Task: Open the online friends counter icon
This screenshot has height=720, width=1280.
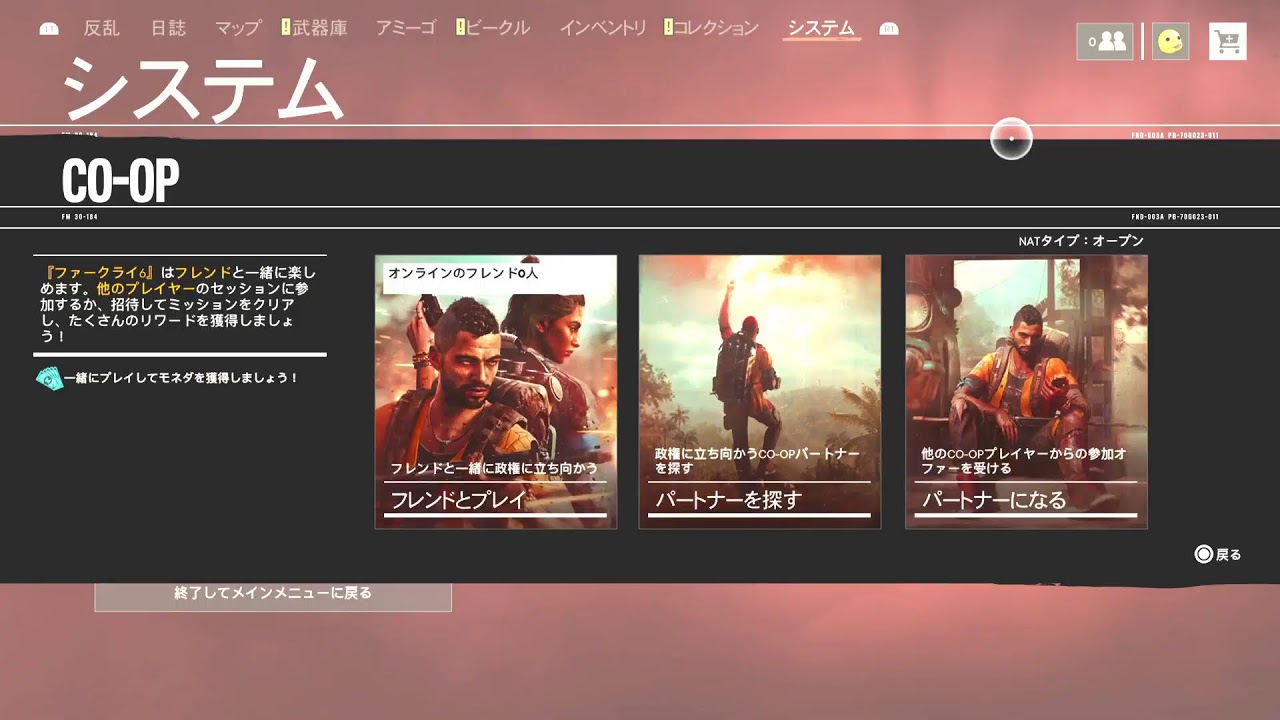Action: (1105, 41)
